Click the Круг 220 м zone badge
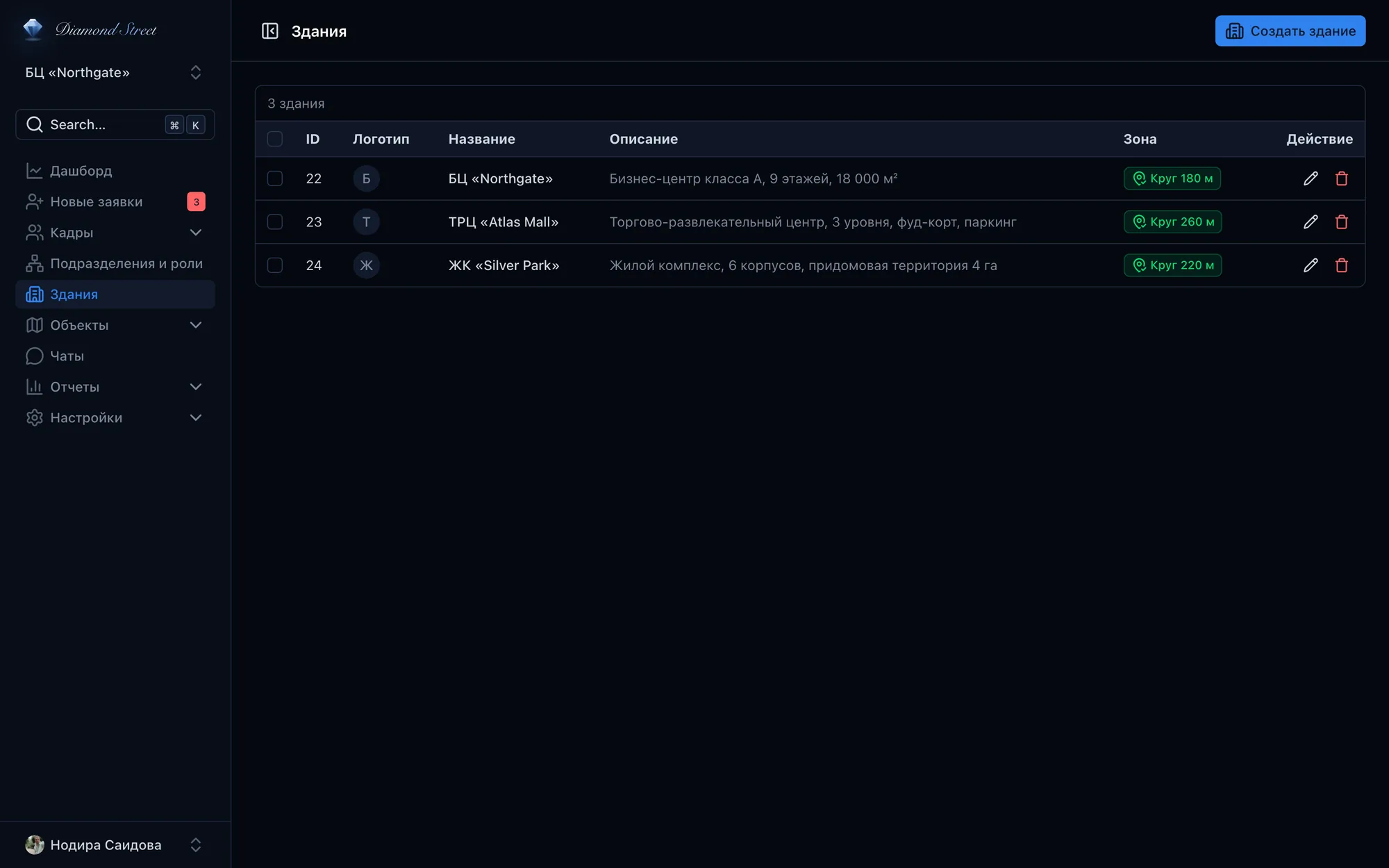1389x868 pixels. click(x=1172, y=265)
